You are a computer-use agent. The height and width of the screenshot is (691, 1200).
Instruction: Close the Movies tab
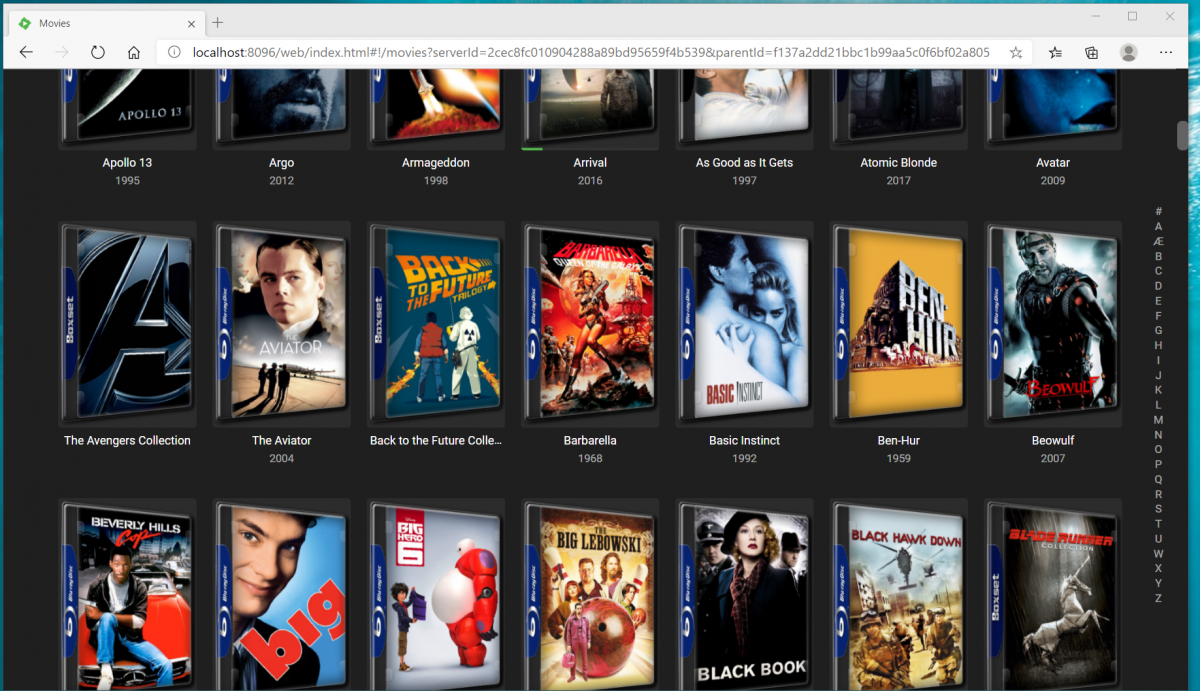click(x=191, y=23)
